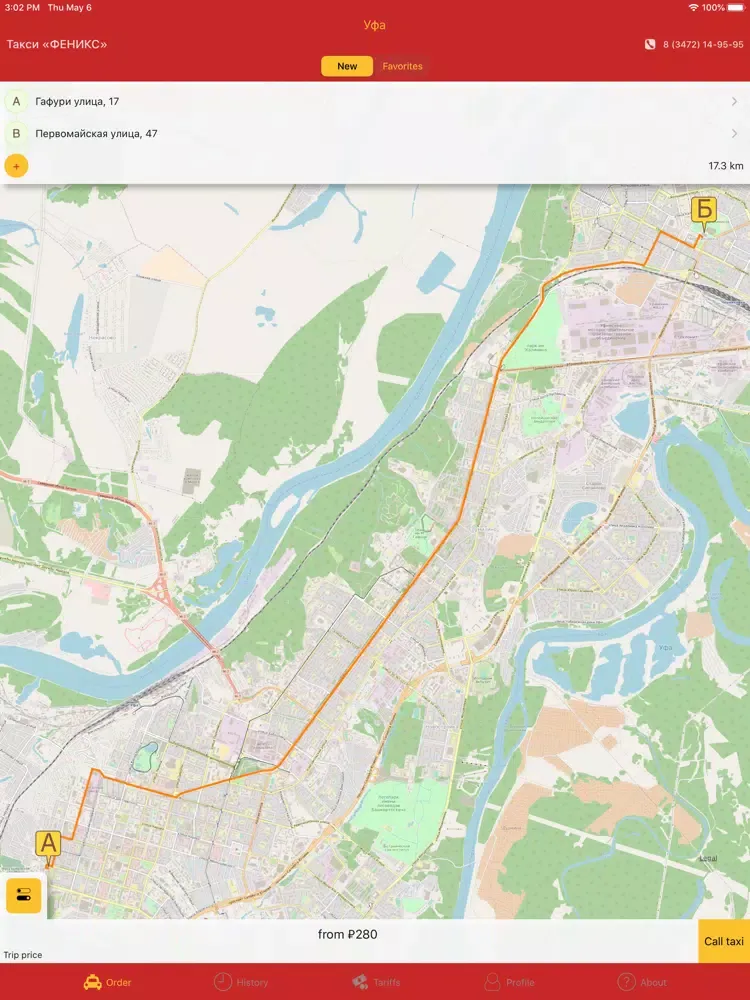Tap the Такси «ФЕНИКС» title
This screenshot has width=750, height=1000.
click(57, 45)
